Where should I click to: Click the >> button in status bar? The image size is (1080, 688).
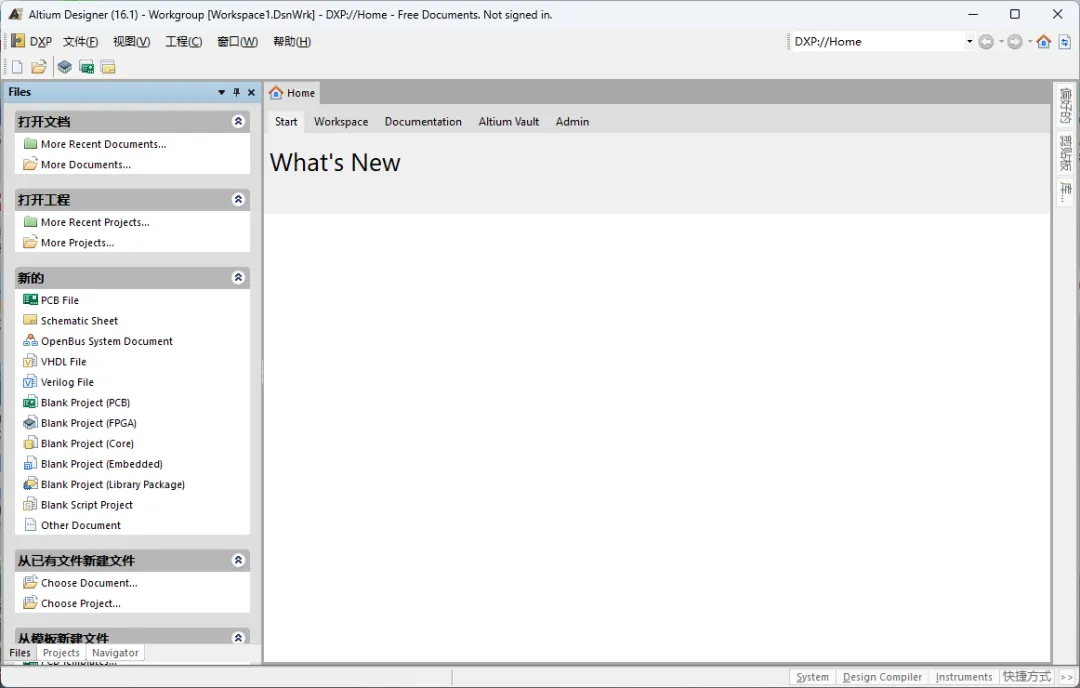(x=1066, y=677)
